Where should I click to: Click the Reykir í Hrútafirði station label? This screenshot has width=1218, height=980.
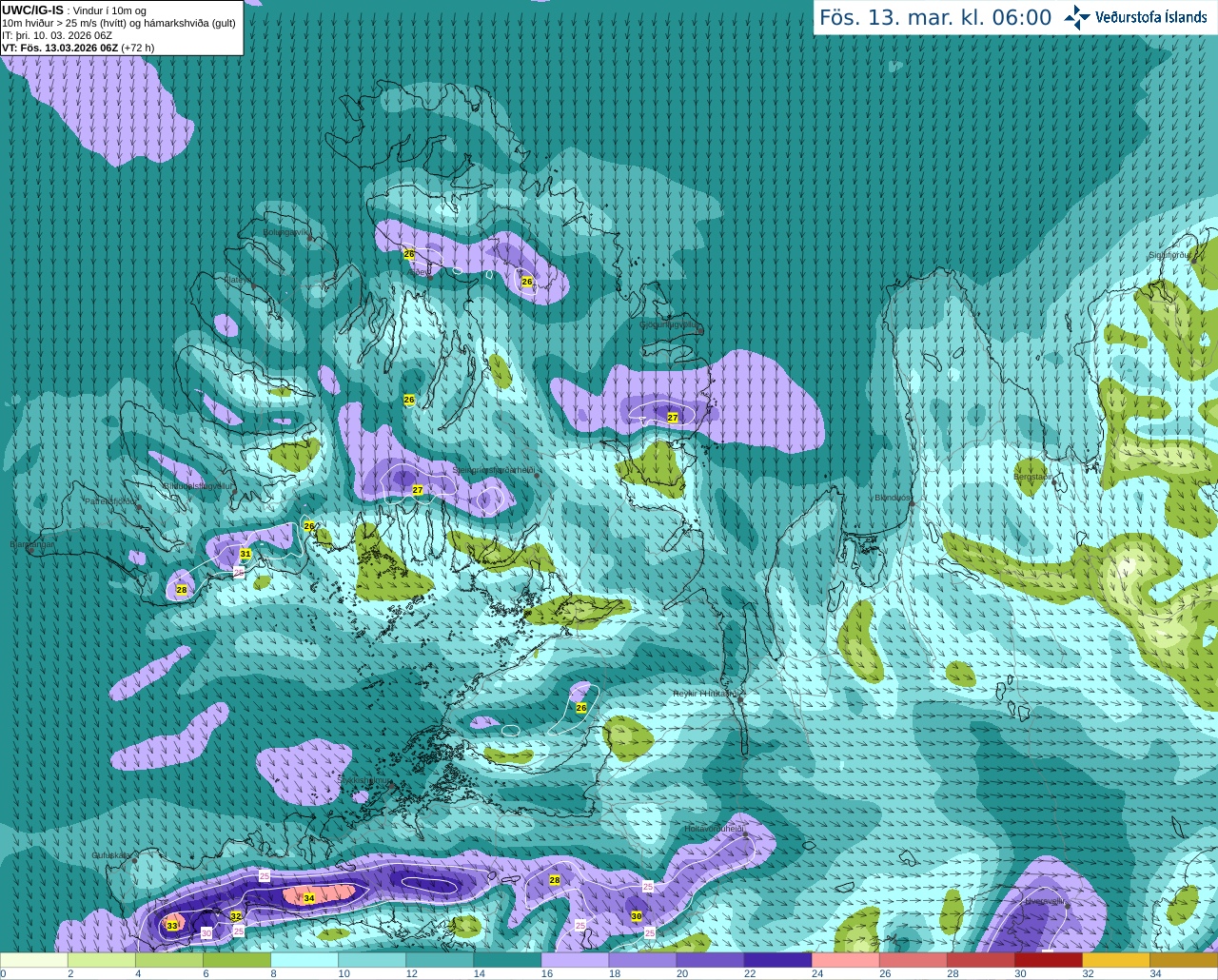(x=705, y=695)
